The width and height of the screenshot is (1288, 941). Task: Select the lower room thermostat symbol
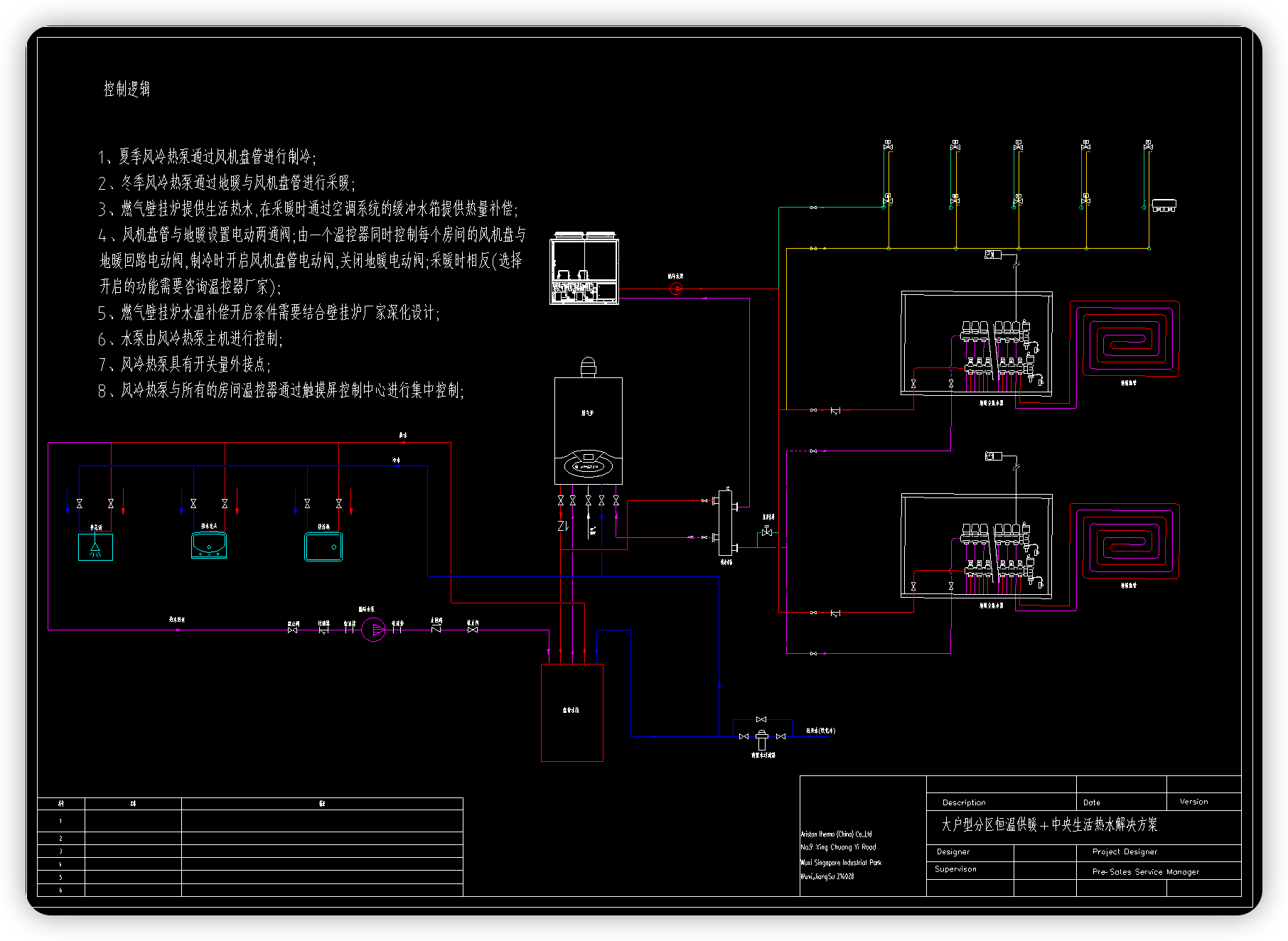993,456
